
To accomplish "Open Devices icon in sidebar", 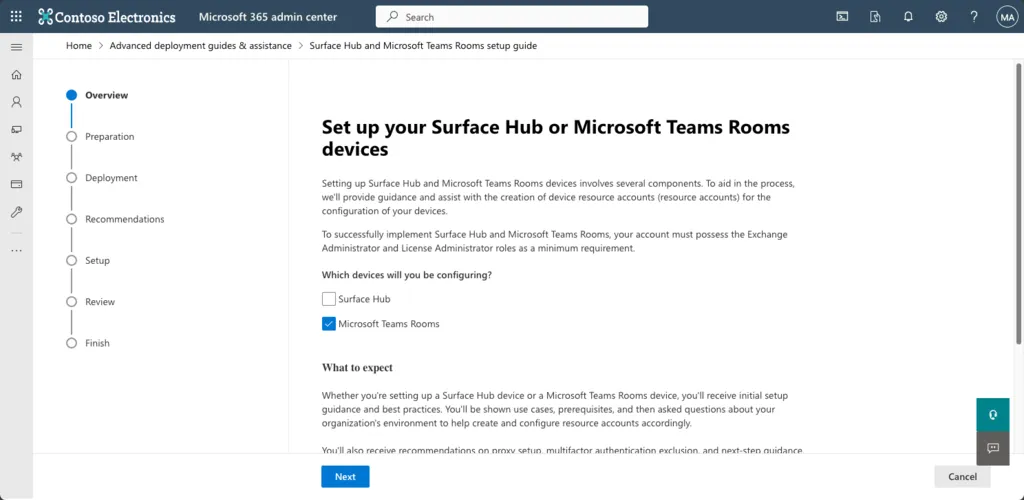I will coord(16,129).
